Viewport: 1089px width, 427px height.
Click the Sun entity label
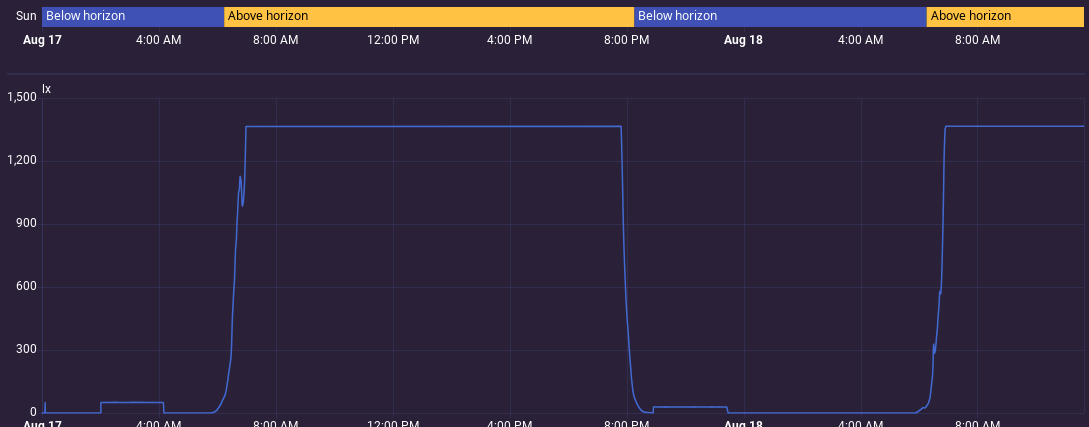pyautogui.click(x=26, y=16)
